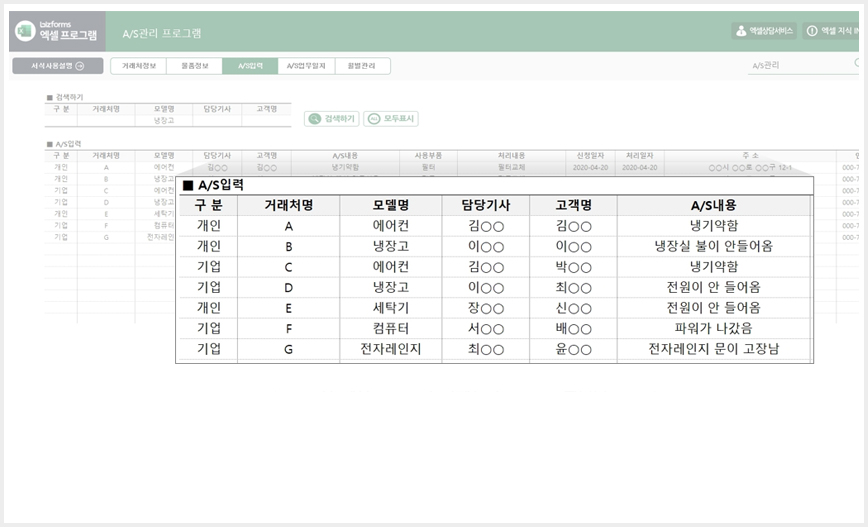868x527 pixels.
Task: Select the 주 소 column header
Action: pyautogui.click(x=750, y=156)
